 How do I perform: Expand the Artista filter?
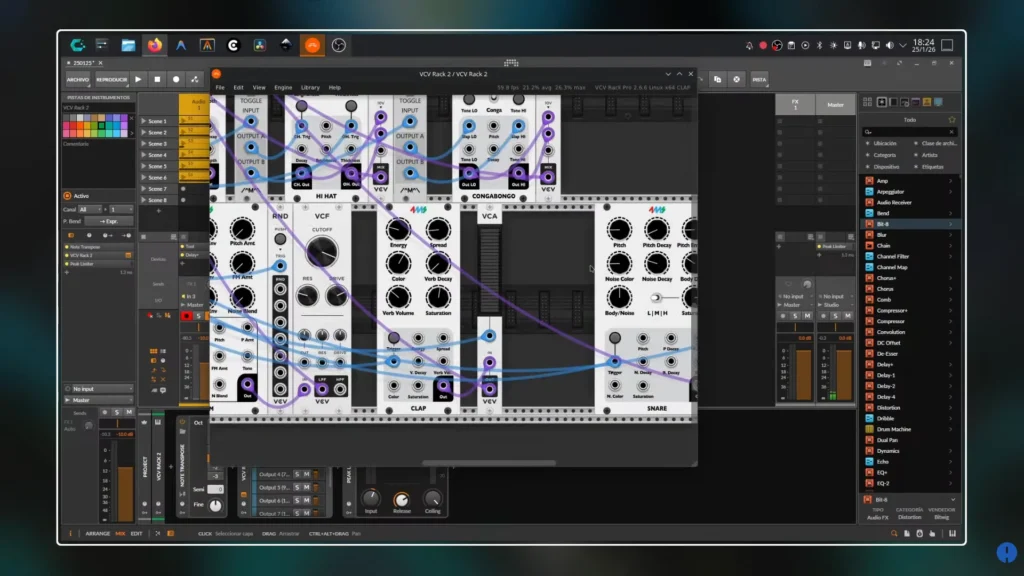929,155
